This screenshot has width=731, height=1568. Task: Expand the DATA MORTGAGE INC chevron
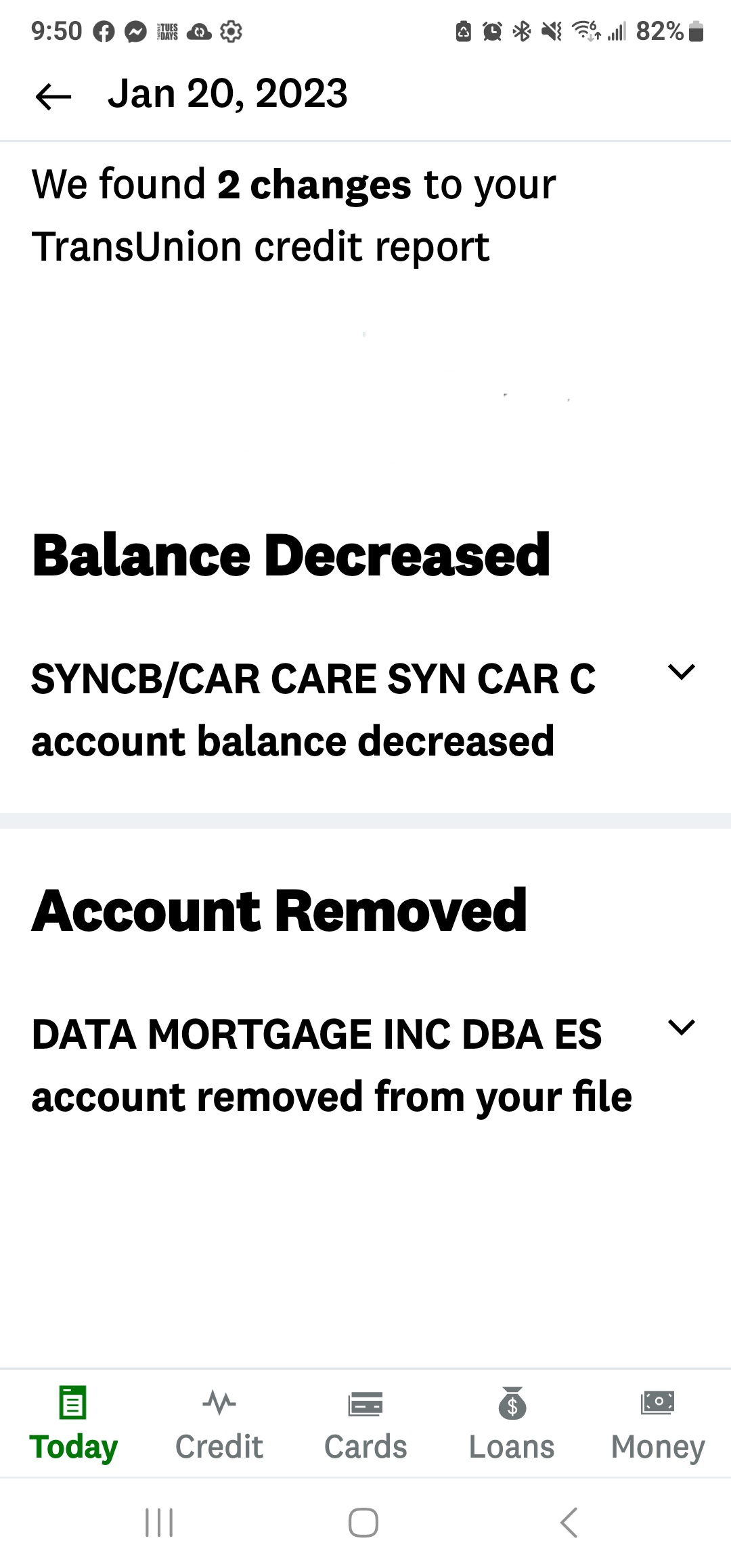(681, 1027)
